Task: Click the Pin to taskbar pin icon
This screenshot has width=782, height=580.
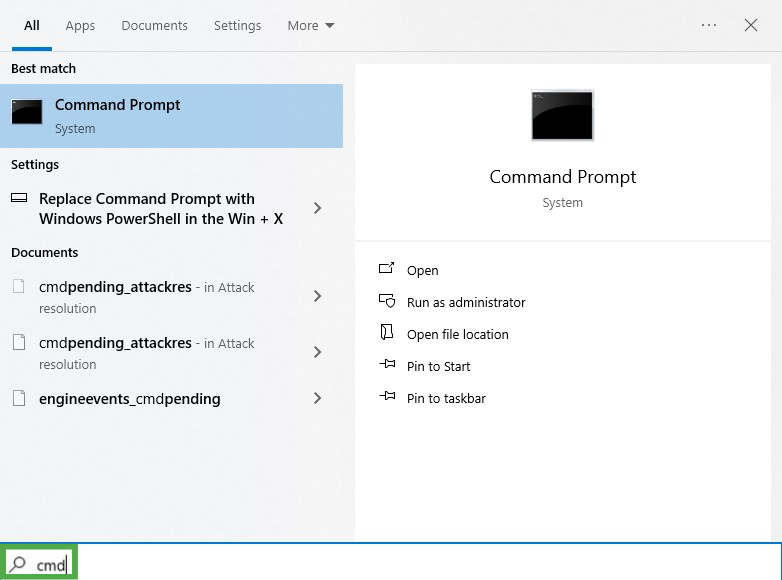Action: point(387,396)
